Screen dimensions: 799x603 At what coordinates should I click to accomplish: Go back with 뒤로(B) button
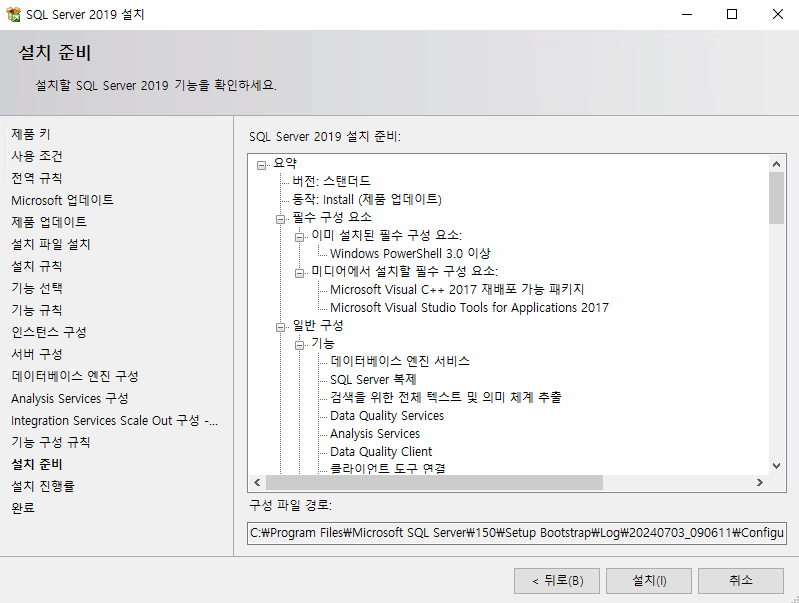coord(557,581)
